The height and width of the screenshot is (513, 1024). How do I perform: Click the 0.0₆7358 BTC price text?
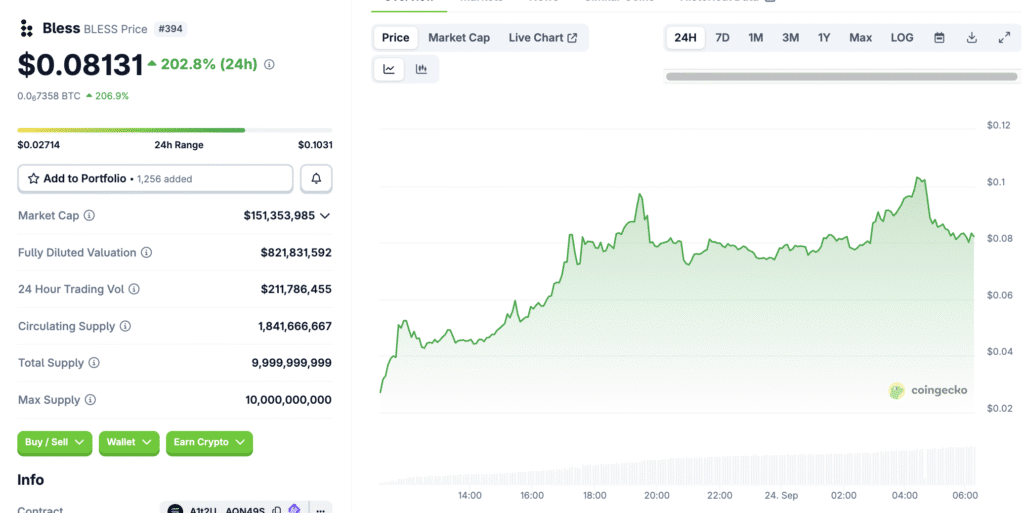(x=49, y=96)
